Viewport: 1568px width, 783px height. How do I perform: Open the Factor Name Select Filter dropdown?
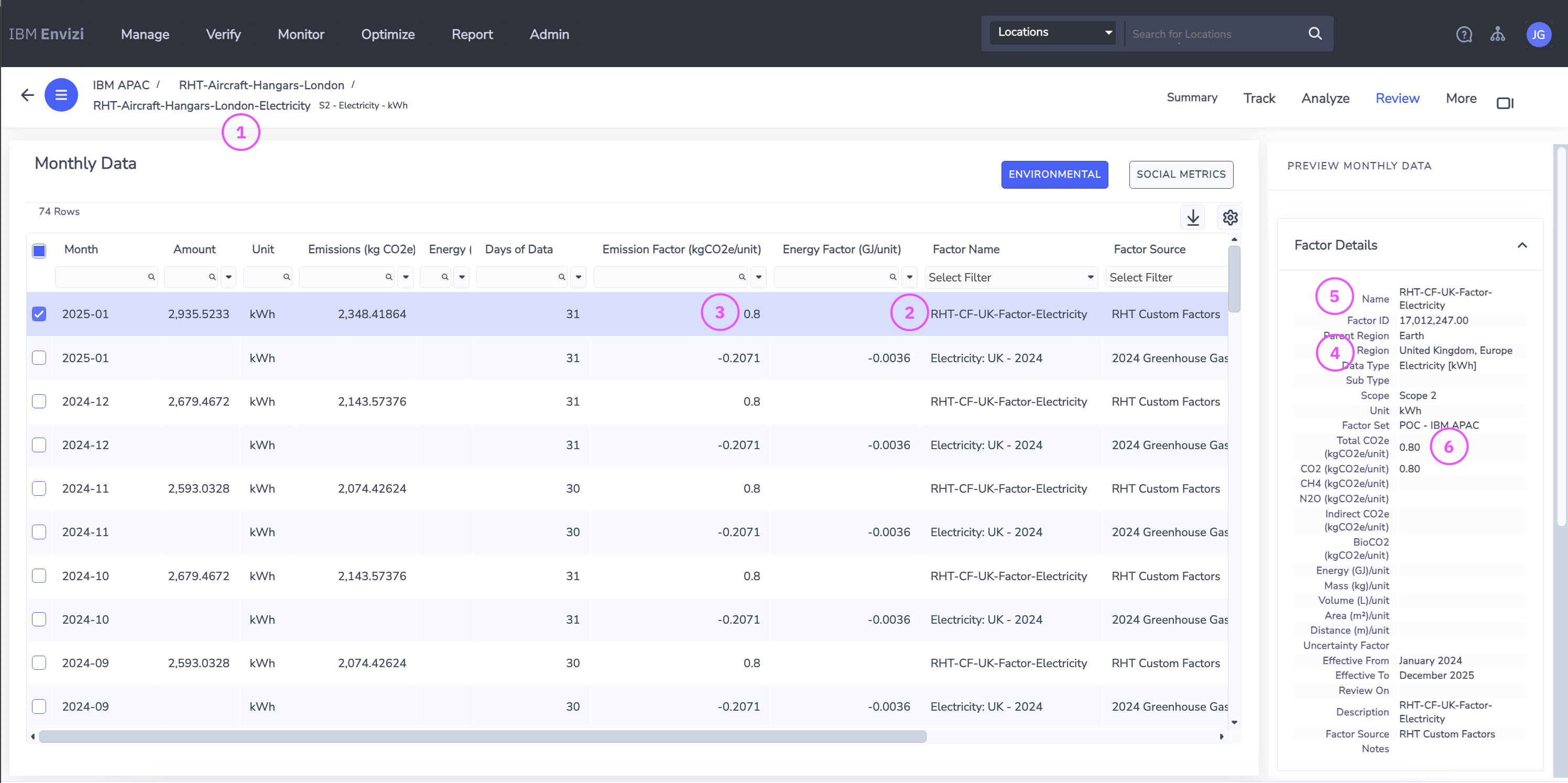click(1010, 278)
